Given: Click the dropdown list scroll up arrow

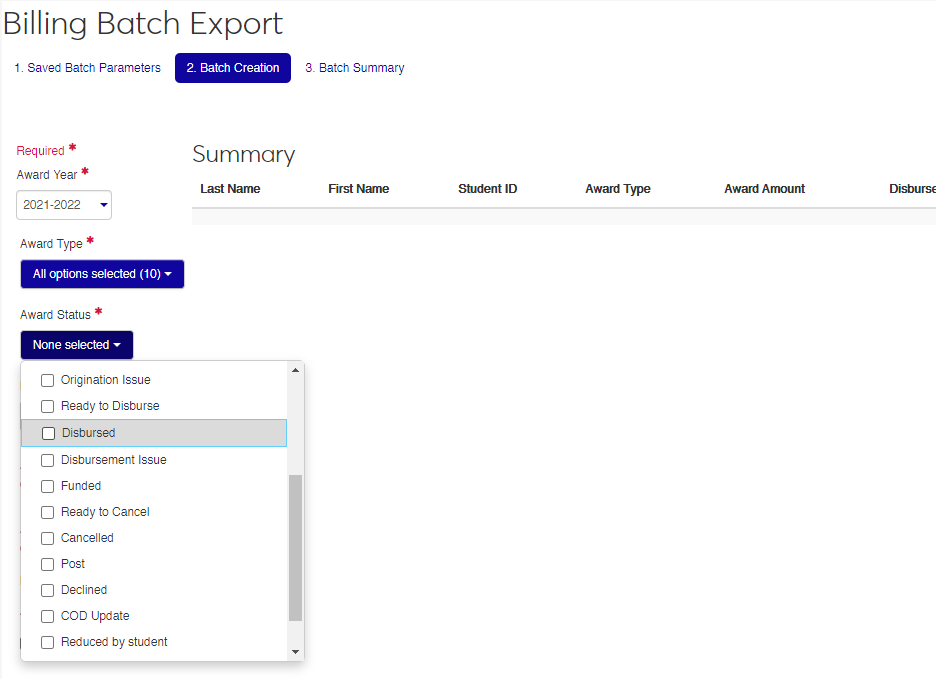Looking at the screenshot, I should tap(295, 371).
